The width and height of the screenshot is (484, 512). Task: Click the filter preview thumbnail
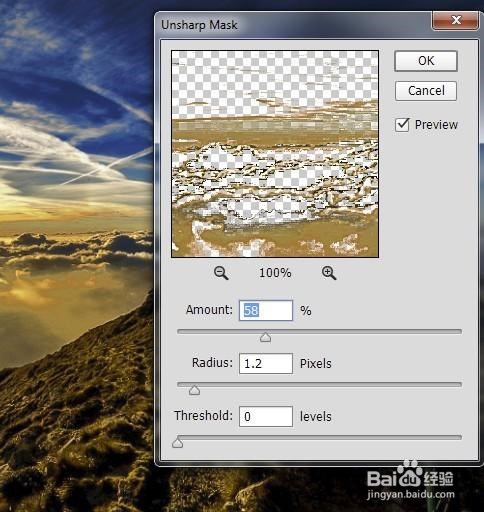[x=275, y=154]
